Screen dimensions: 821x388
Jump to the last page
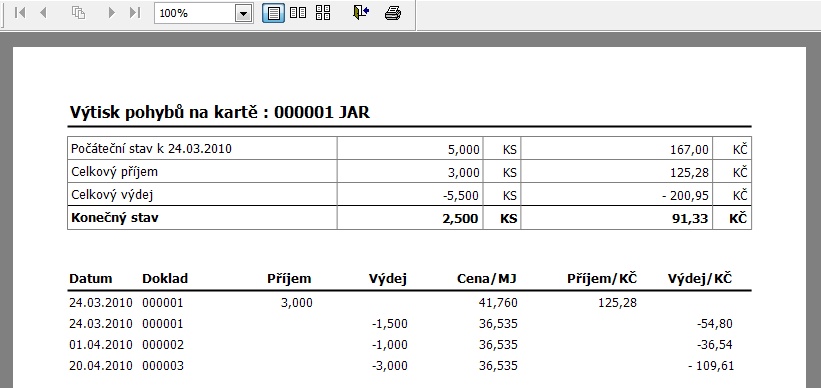click(x=135, y=13)
